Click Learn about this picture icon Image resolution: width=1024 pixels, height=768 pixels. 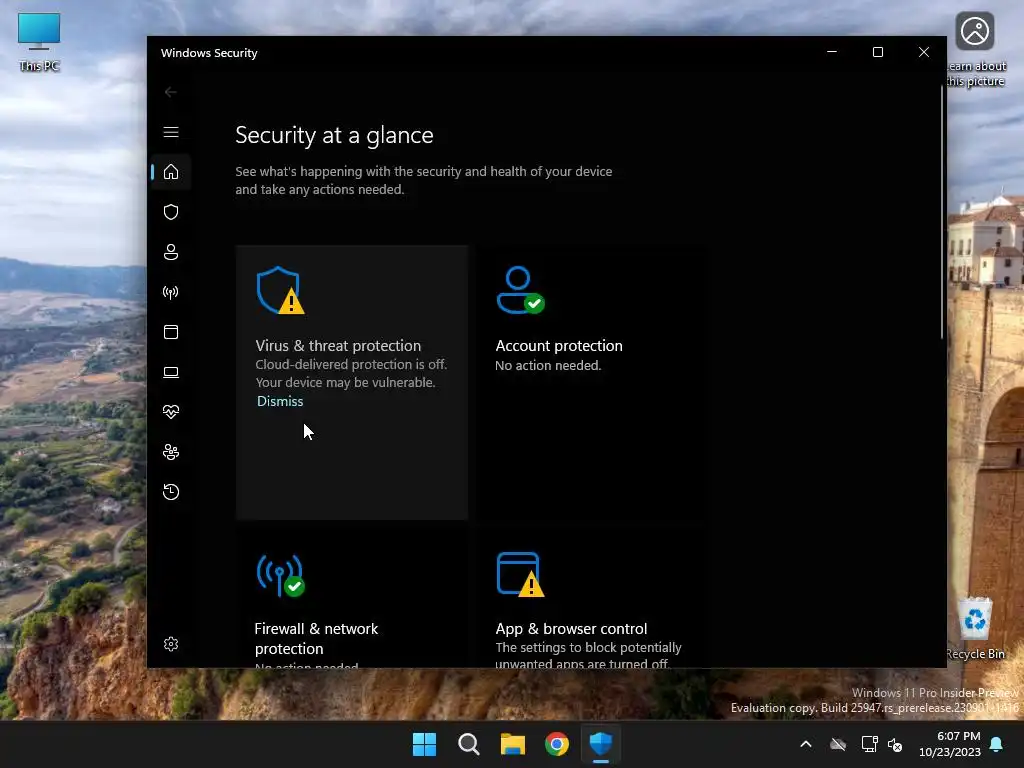[x=975, y=49]
